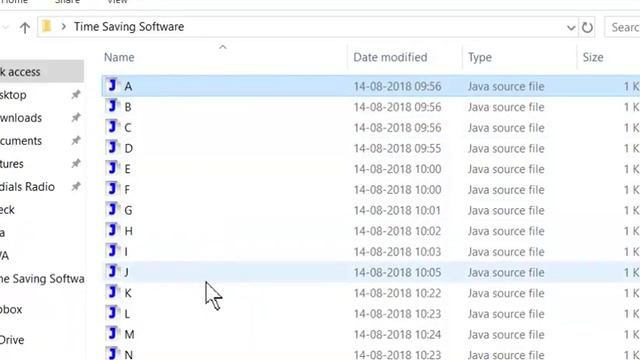Click the Java file icon for M
Screen dimensions: 640x360
[112, 333]
